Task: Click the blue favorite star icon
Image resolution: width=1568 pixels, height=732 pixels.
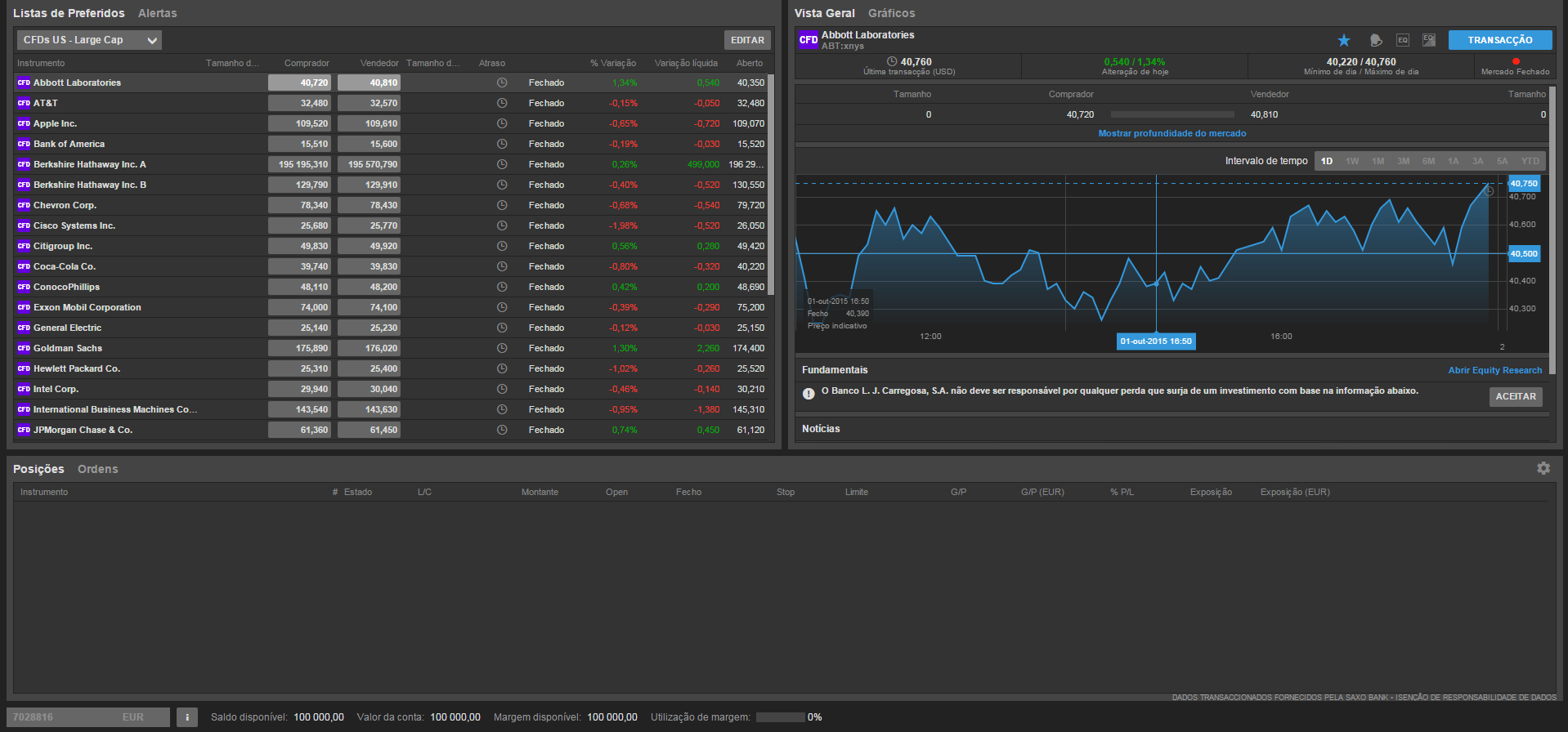Action: click(1344, 40)
